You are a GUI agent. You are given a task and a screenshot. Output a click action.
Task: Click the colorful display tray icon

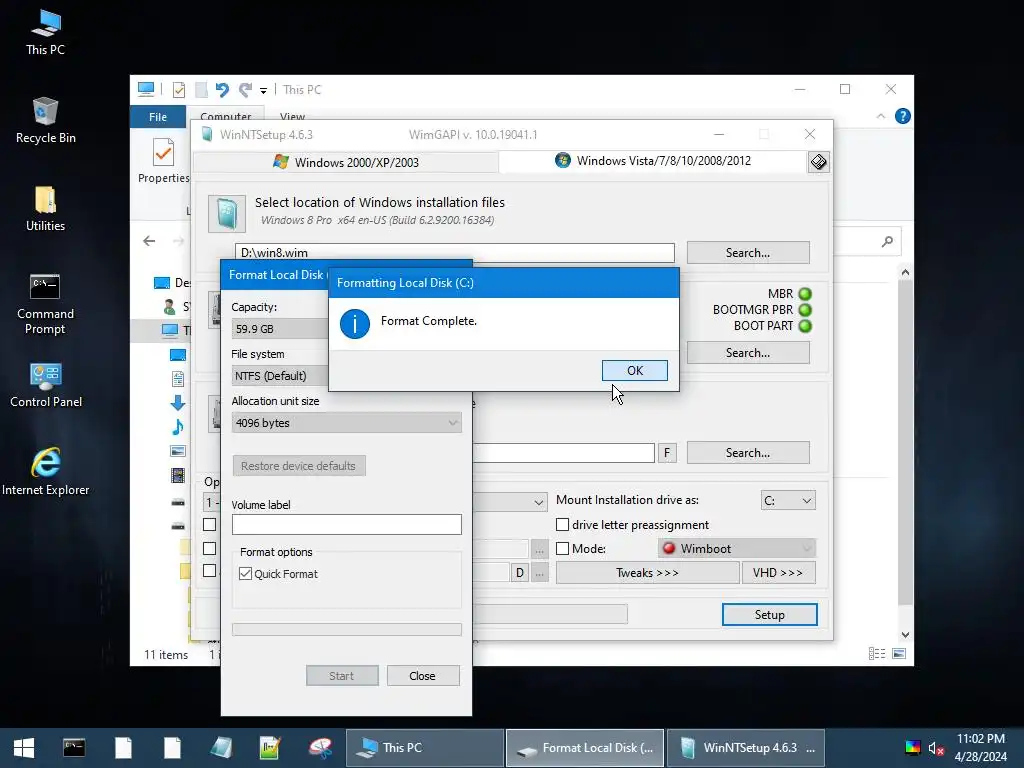click(912, 748)
